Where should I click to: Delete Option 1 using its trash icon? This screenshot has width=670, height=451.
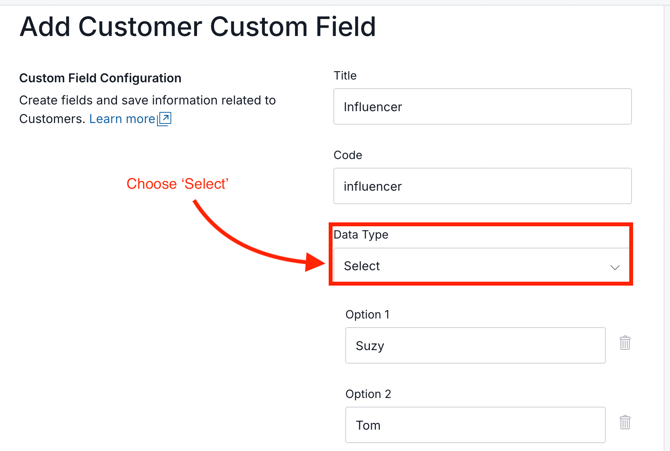point(625,343)
